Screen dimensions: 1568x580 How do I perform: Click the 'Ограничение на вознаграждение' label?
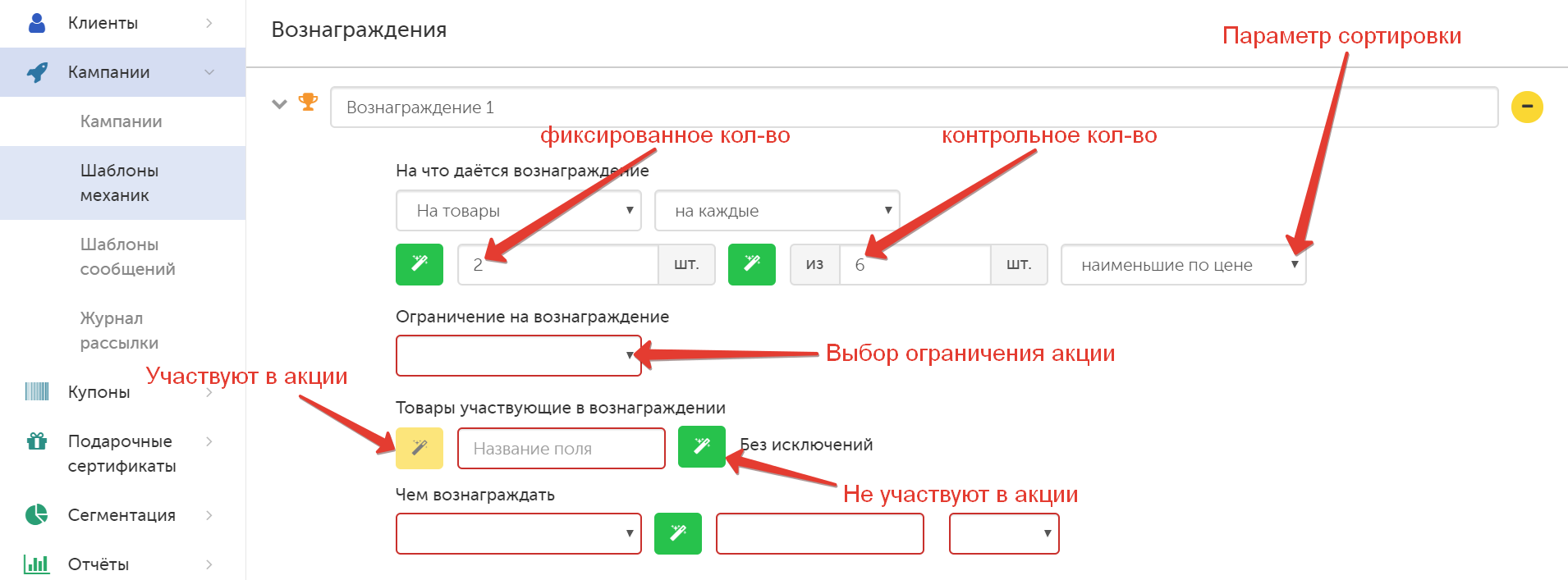point(532,317)
